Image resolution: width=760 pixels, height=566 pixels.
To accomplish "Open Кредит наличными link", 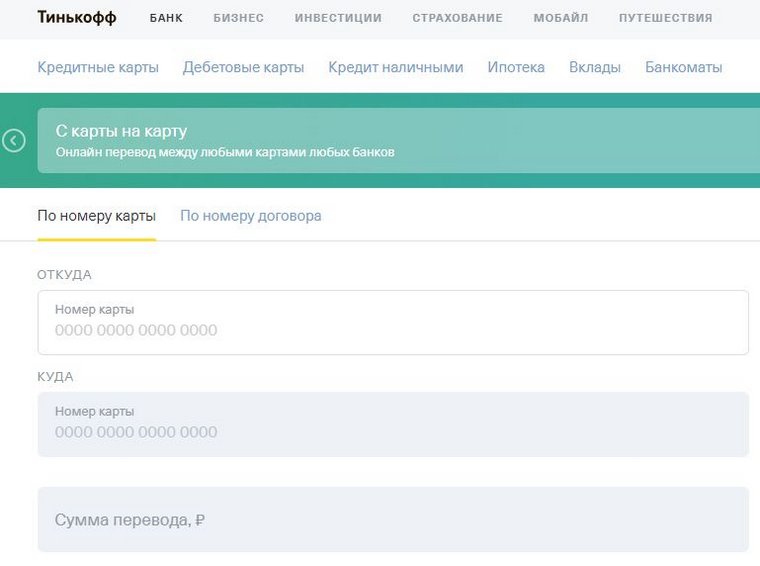I will click(x=396, y=67).
